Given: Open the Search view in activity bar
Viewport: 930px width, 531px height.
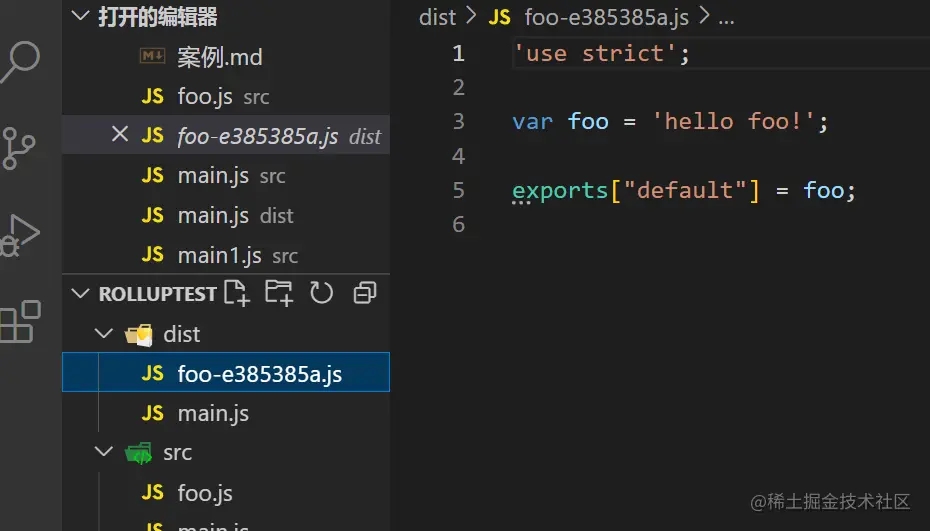Looking at the screenshot, I should click(20, 61).
